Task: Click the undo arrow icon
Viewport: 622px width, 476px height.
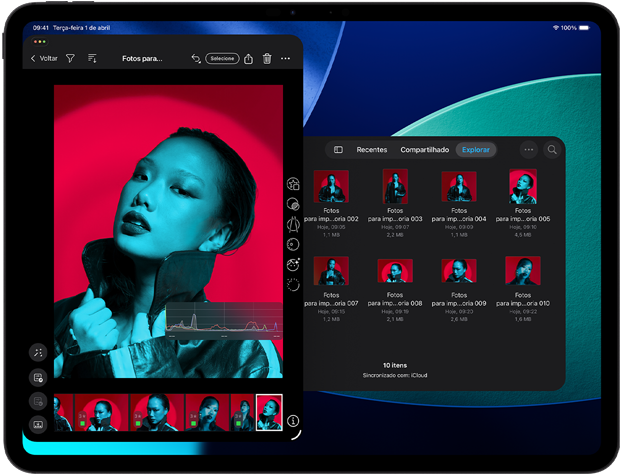Action: [196, 59]
